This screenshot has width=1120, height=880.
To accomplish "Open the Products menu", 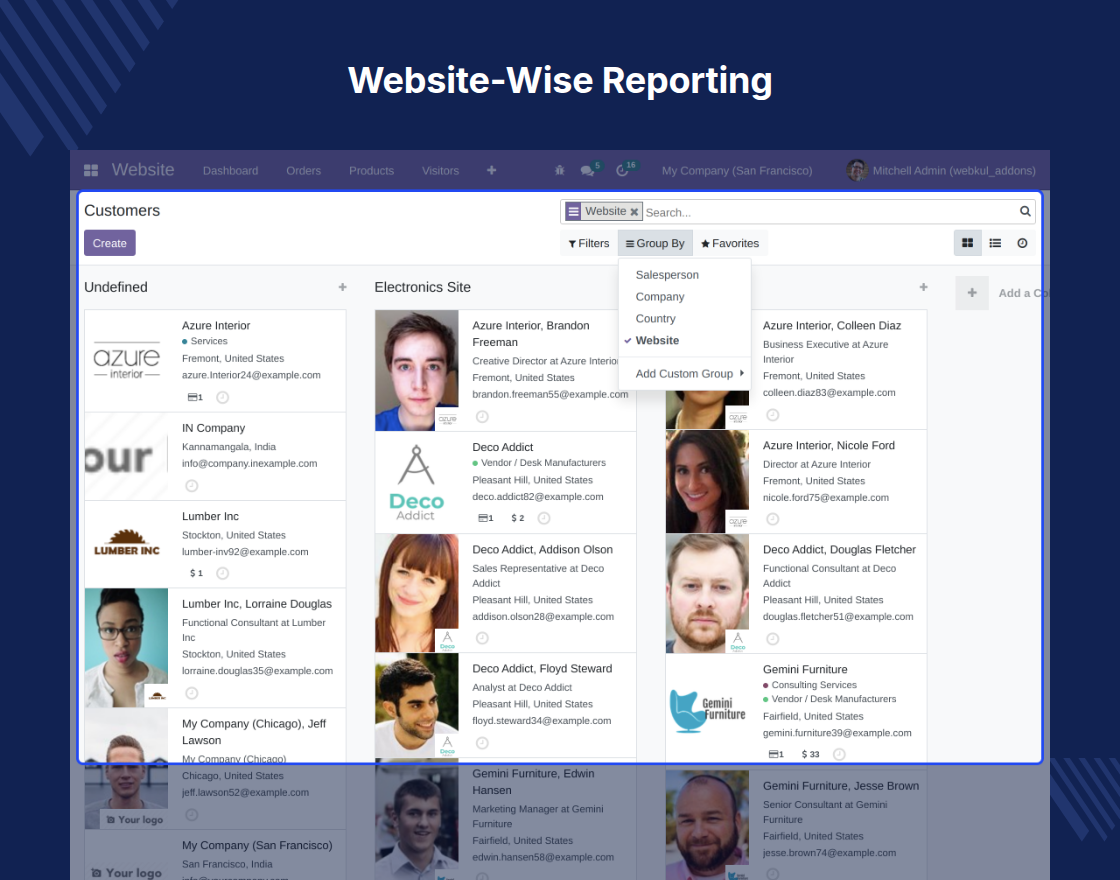I will point(371,171).
